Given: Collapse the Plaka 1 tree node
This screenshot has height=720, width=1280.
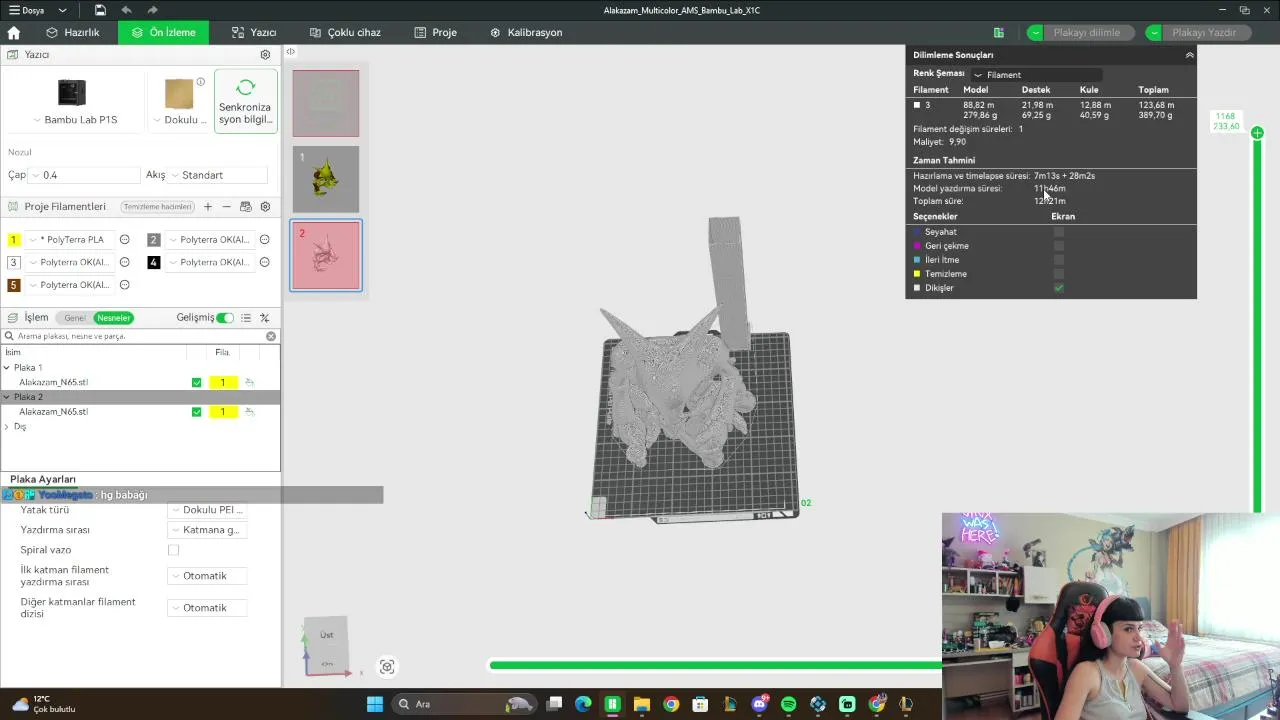Looking at the screenshot, I should (x=7, y=367).
